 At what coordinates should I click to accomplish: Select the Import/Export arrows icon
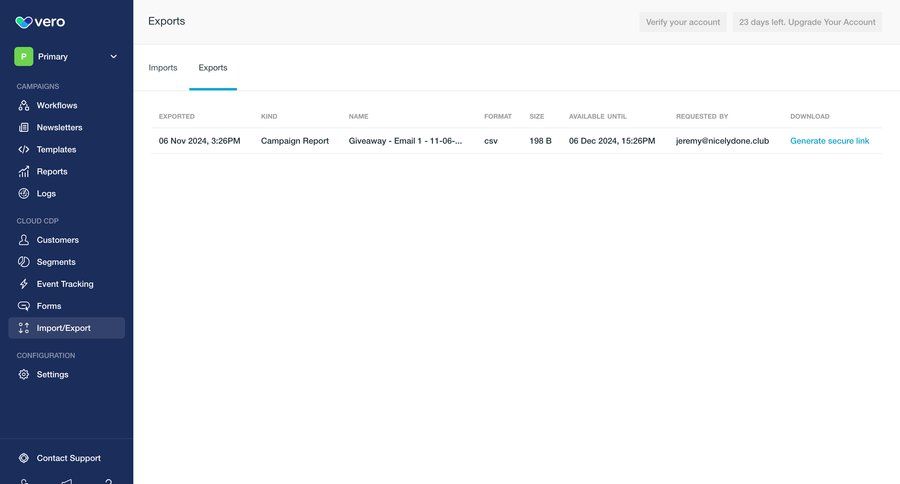pyautogui.click(x=24, y=328)
